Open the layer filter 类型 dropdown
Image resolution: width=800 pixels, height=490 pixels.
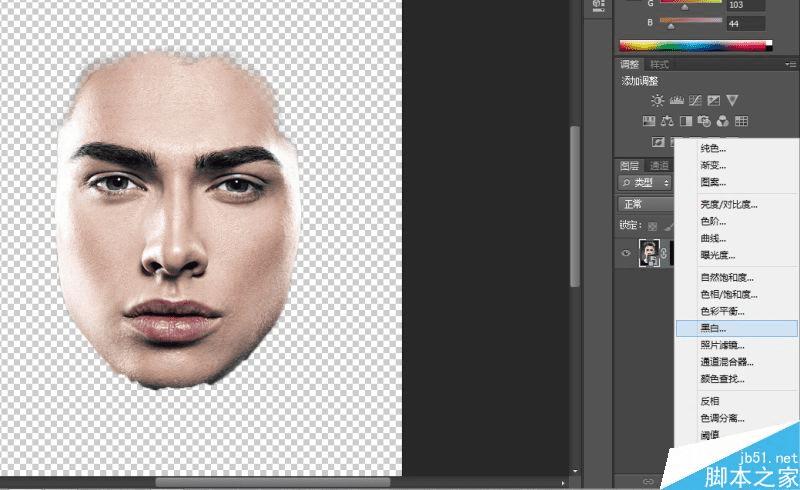coord(645,183)
